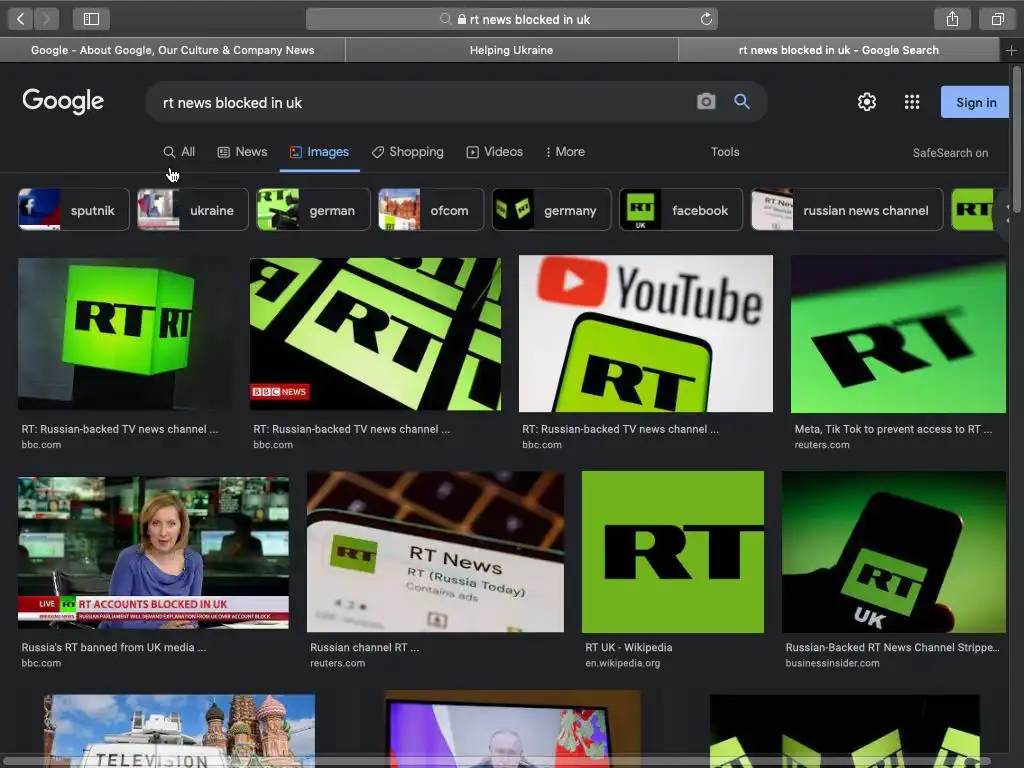
Task: Filter images by the facebook chip
Action: pos(680,210)
